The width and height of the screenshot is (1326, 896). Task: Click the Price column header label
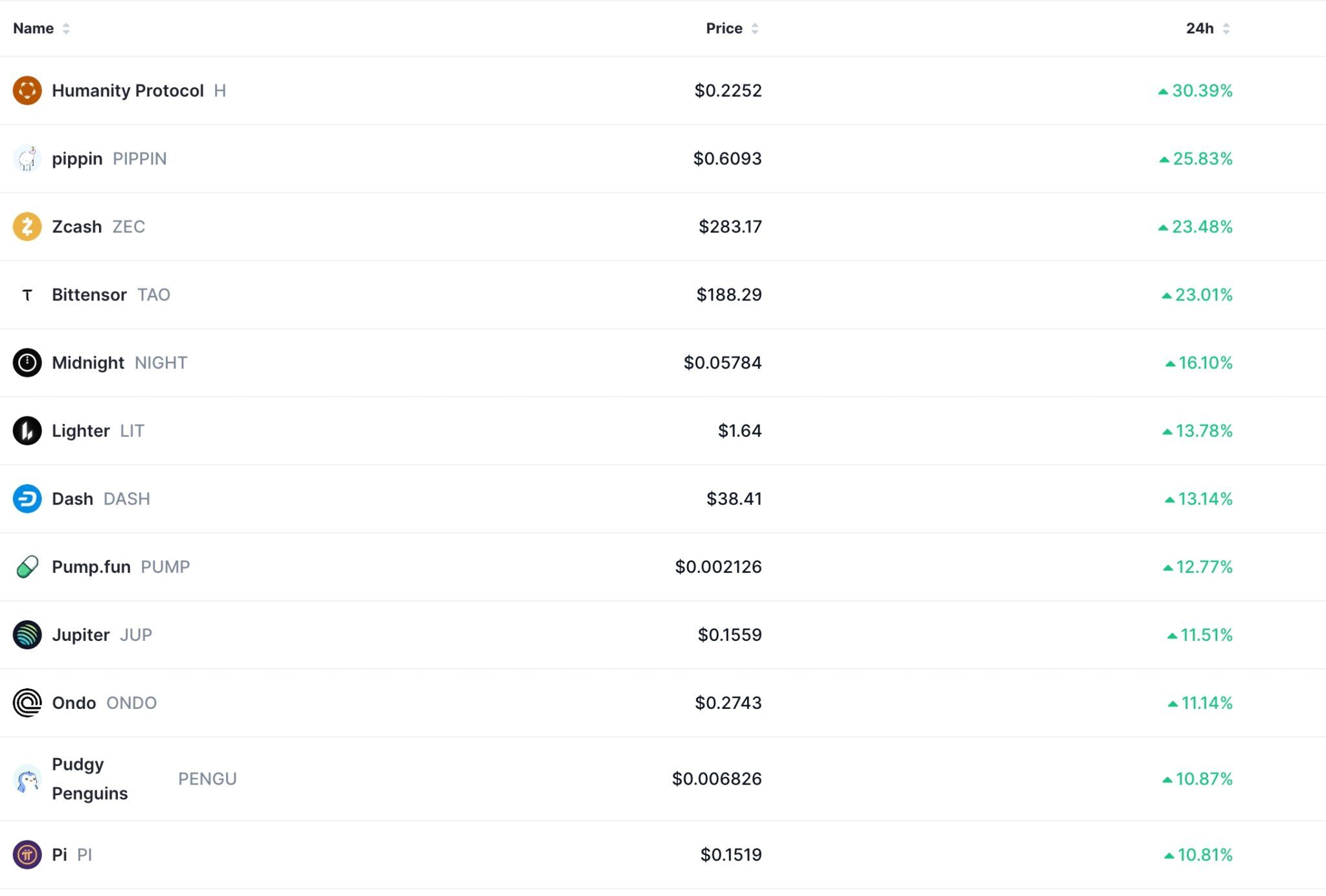[724, 28]
